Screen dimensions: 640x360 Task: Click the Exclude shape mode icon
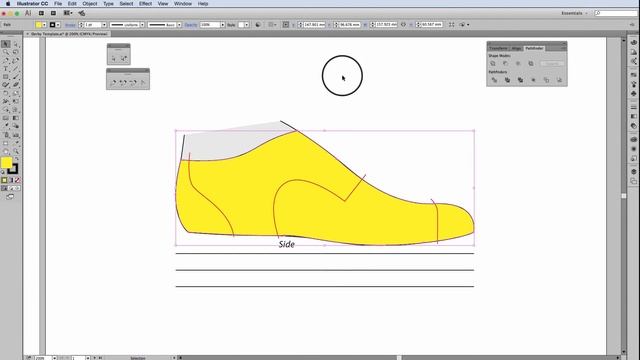coord(531,64)
